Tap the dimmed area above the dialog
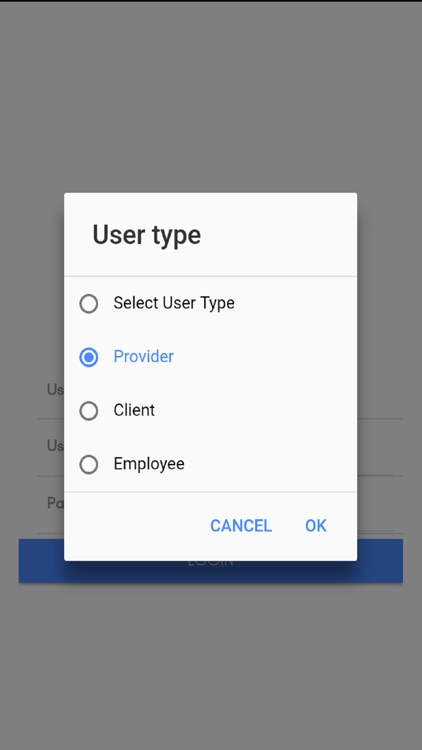This screenshot has height=750, width=422. 211,96
